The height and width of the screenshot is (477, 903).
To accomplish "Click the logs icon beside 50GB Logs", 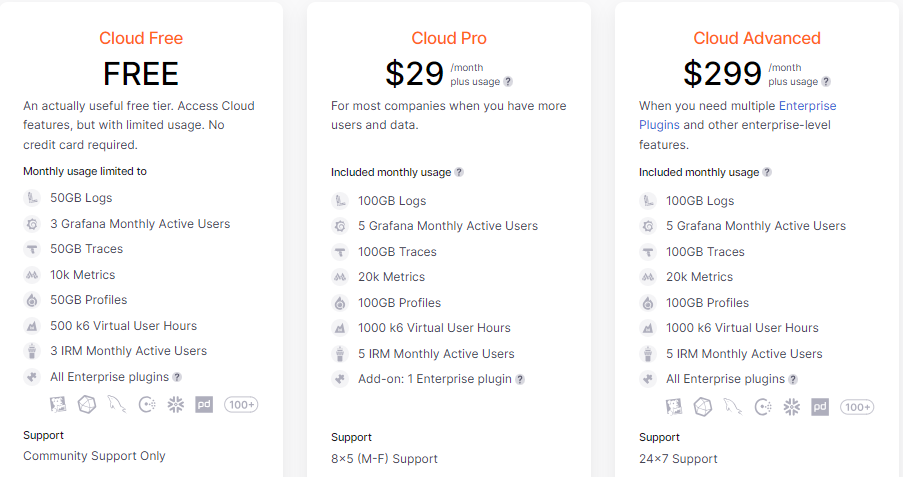I will click(32, 198).
